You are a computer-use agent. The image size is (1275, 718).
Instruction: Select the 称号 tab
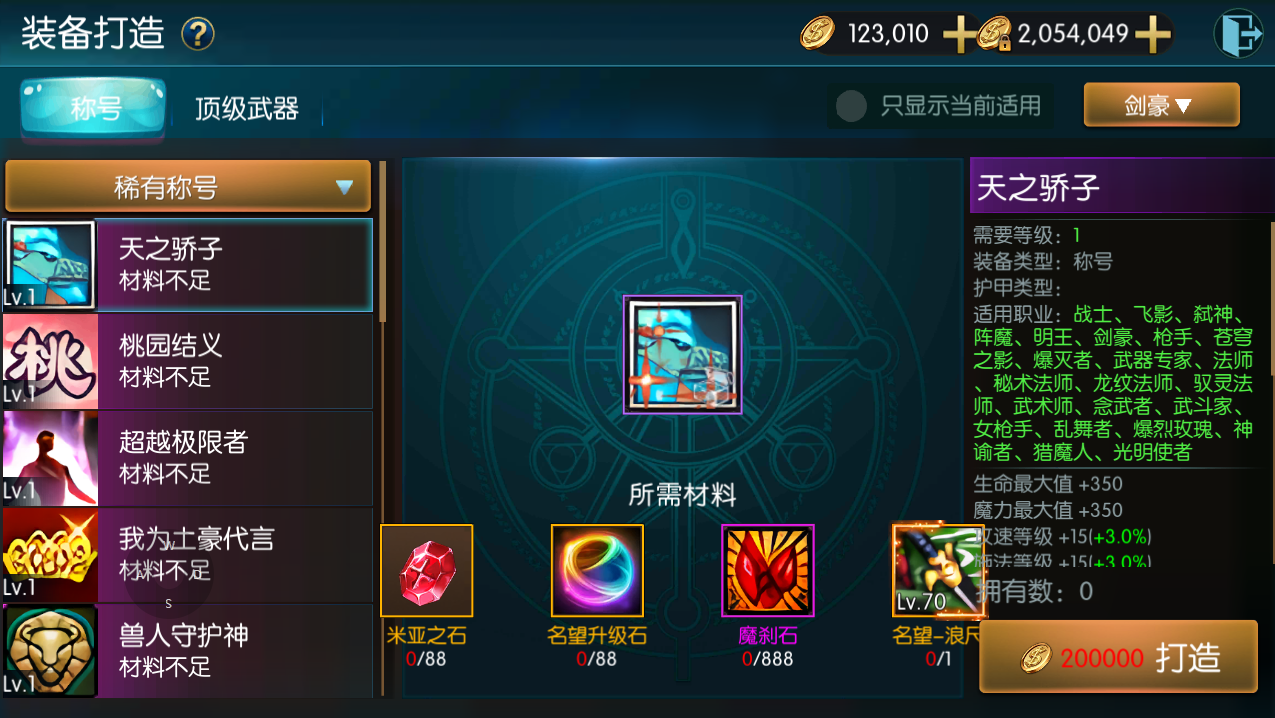pos(95,107)
